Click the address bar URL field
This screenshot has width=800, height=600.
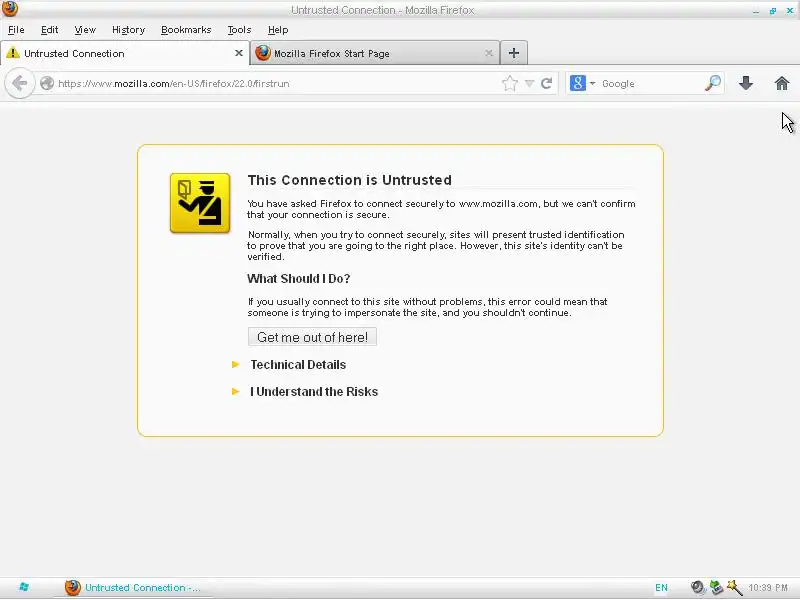pos(276,83)
